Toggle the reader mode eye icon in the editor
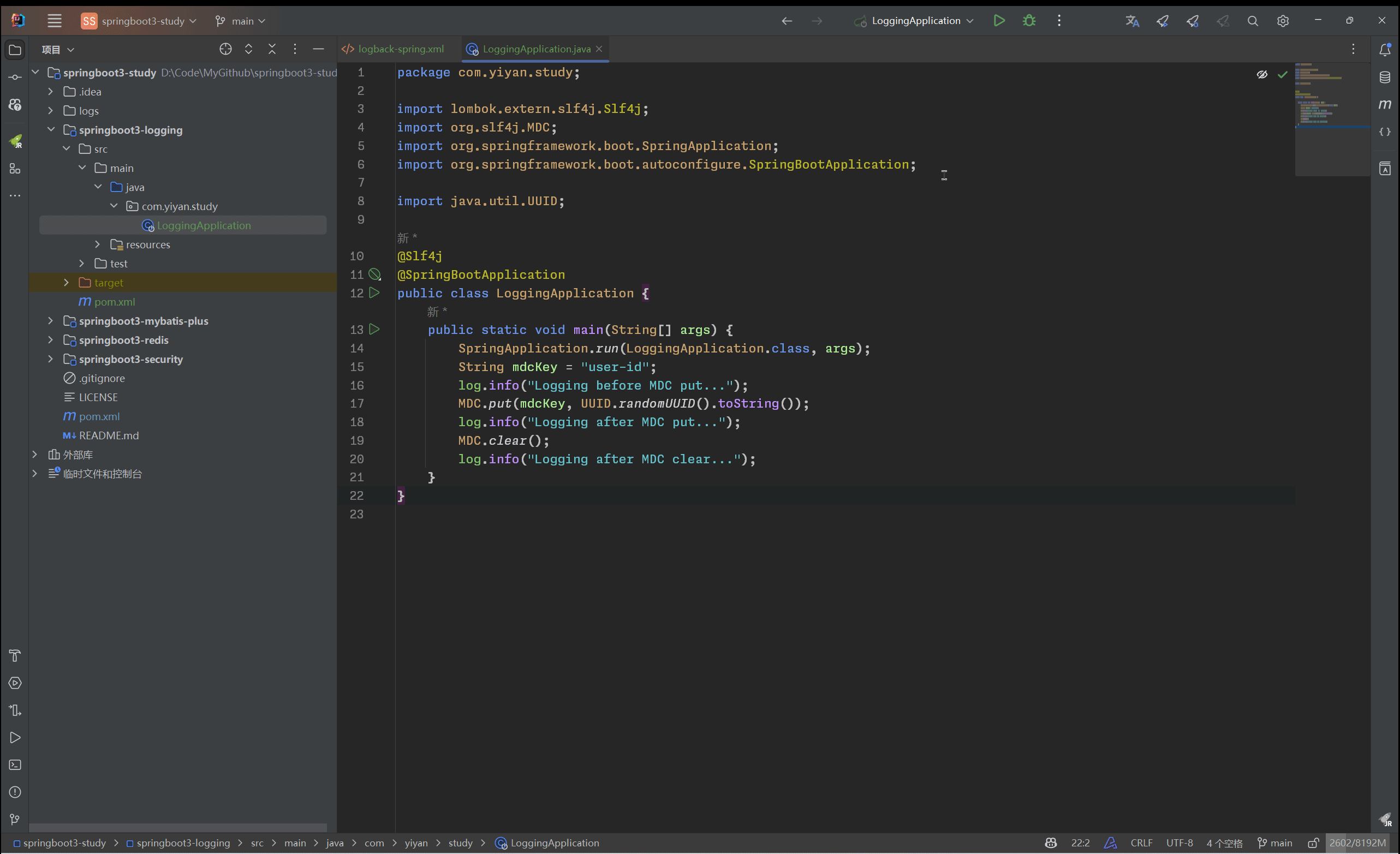This screenshot has width=1400, height=854. [1262, 74]
